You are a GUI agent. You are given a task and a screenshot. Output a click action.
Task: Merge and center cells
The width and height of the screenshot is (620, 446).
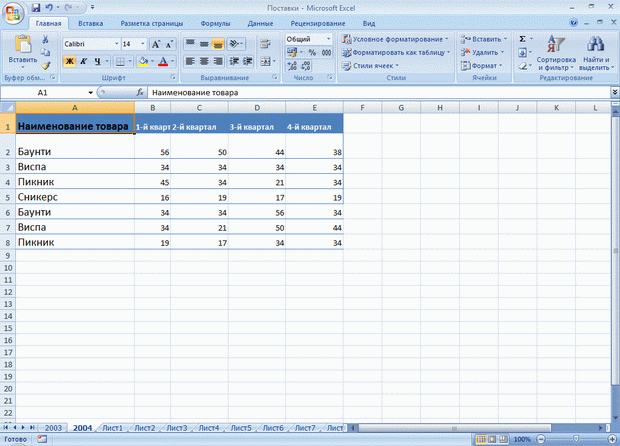click(x=266, y=61)
